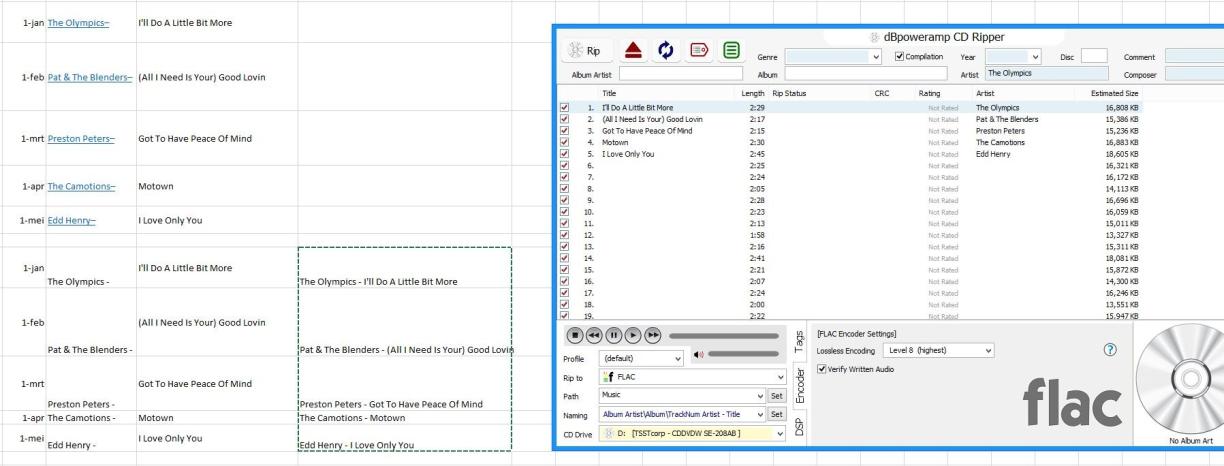Open The Camotions link in spreadsheet
This screenshot has width=1224, height=466.
point(82,187)
